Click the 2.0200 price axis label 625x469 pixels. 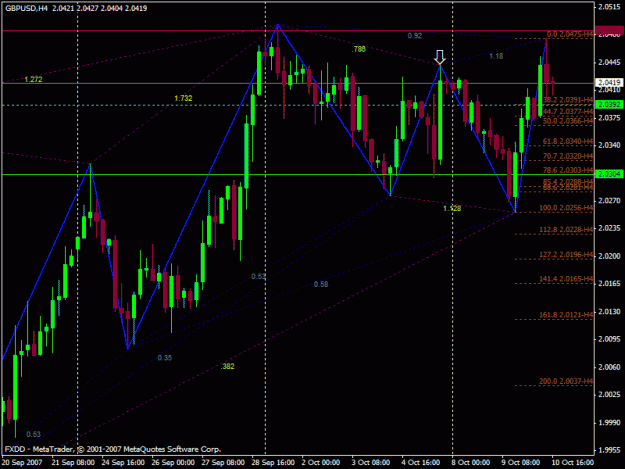point(609,256)
